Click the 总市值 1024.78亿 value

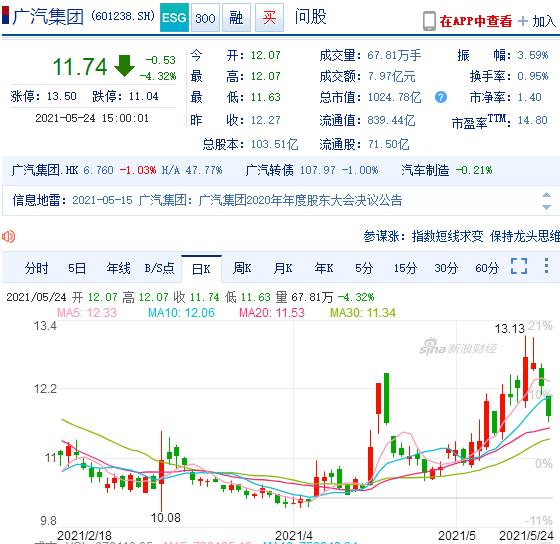(x=394, y=97)
